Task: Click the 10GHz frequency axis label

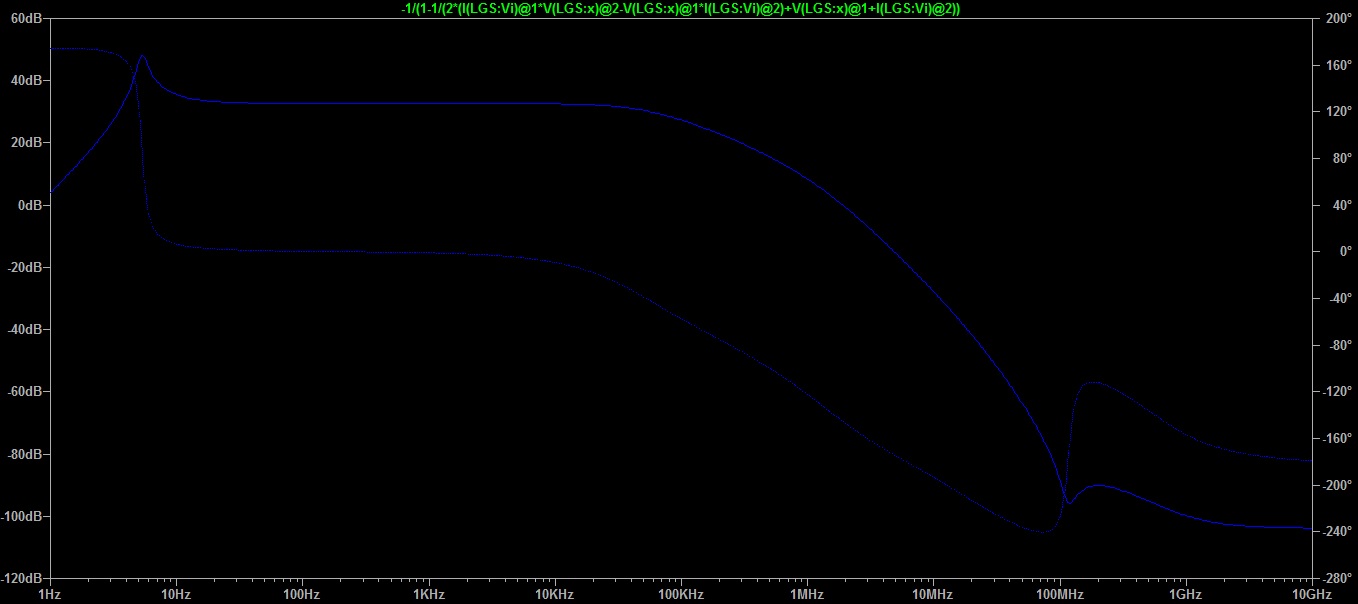Action: [x=1311, y=594]
